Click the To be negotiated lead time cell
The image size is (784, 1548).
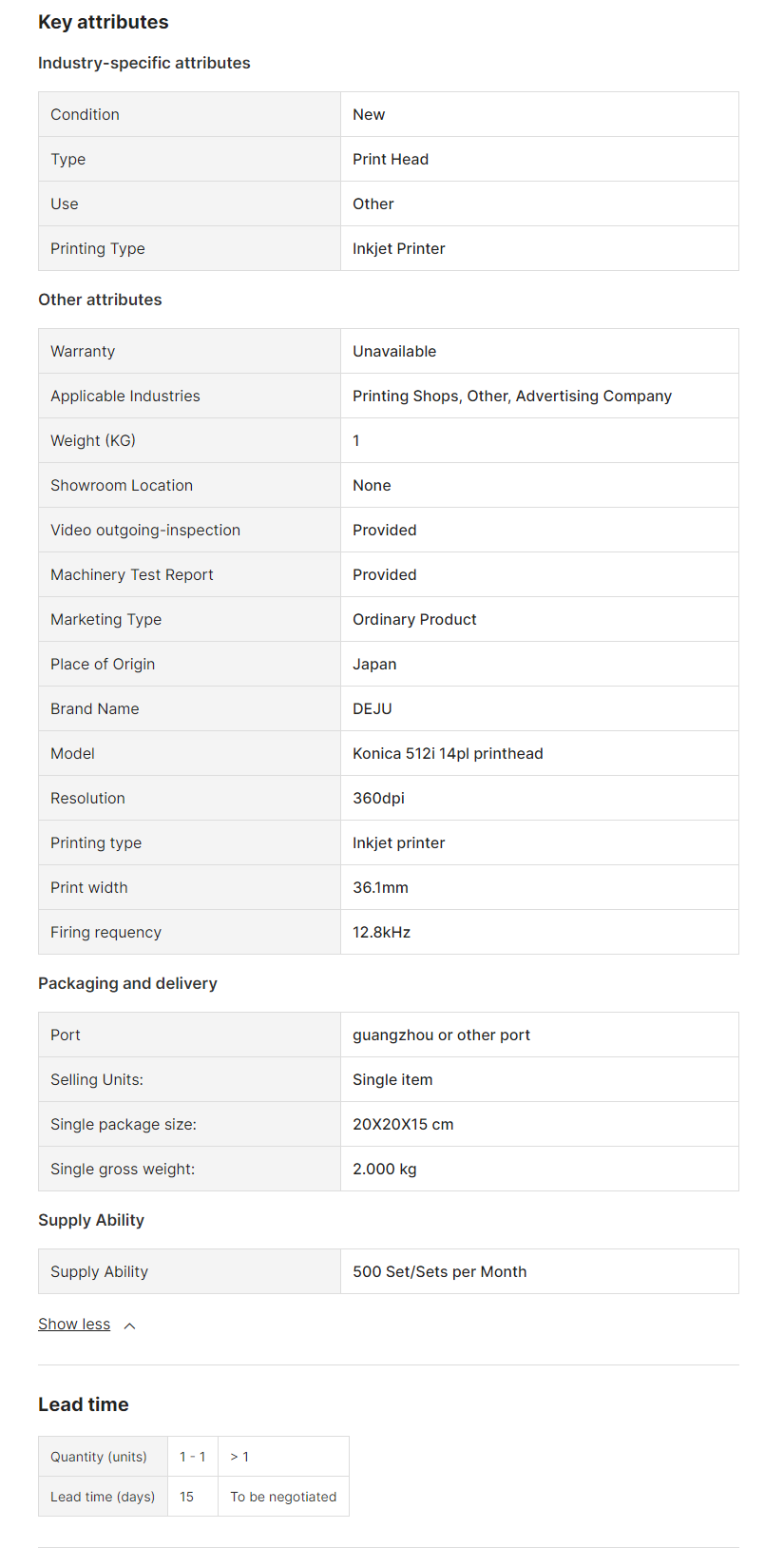click(x=283, y=1497)
